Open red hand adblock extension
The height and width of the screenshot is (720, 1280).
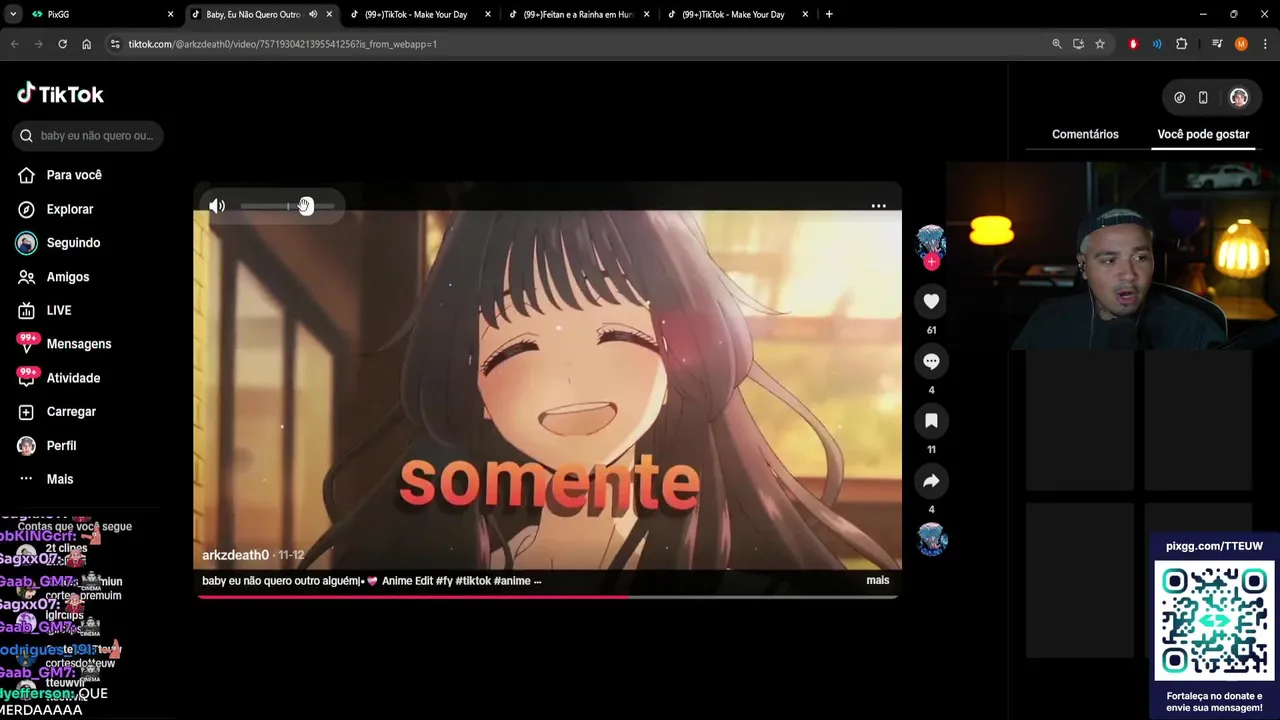[1133, 44]
